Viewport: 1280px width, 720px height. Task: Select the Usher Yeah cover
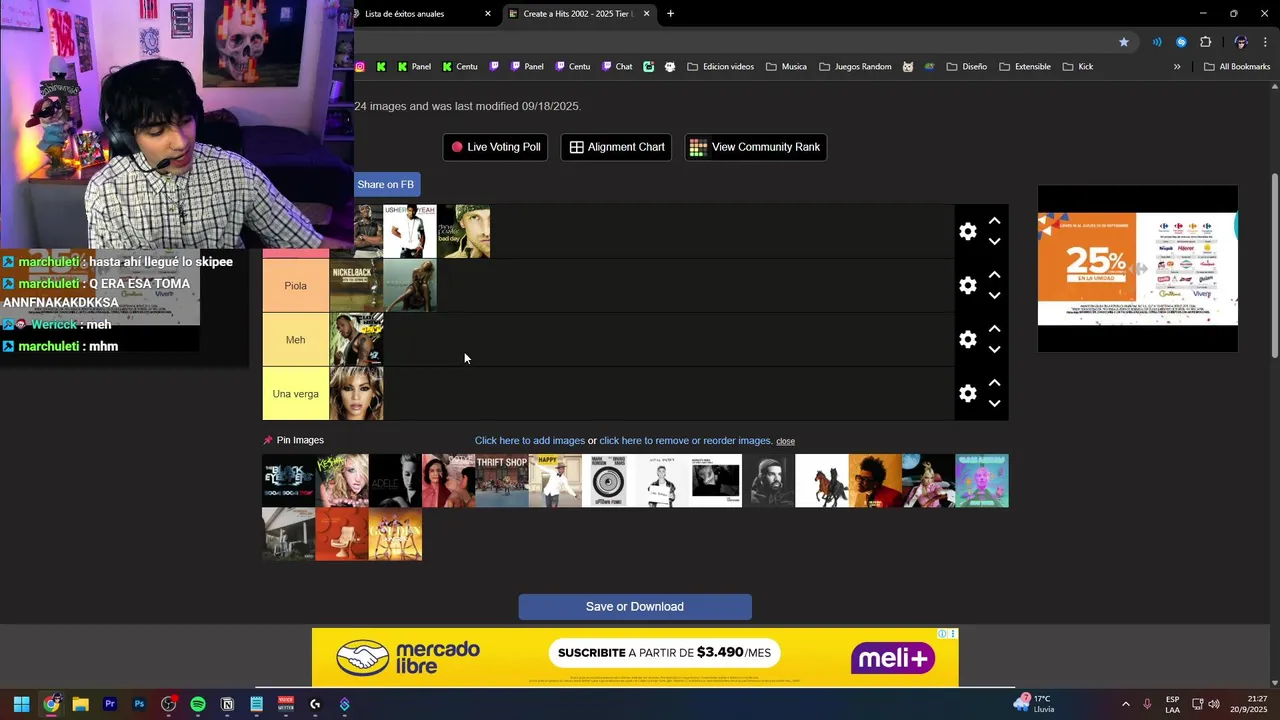point(410,232)
